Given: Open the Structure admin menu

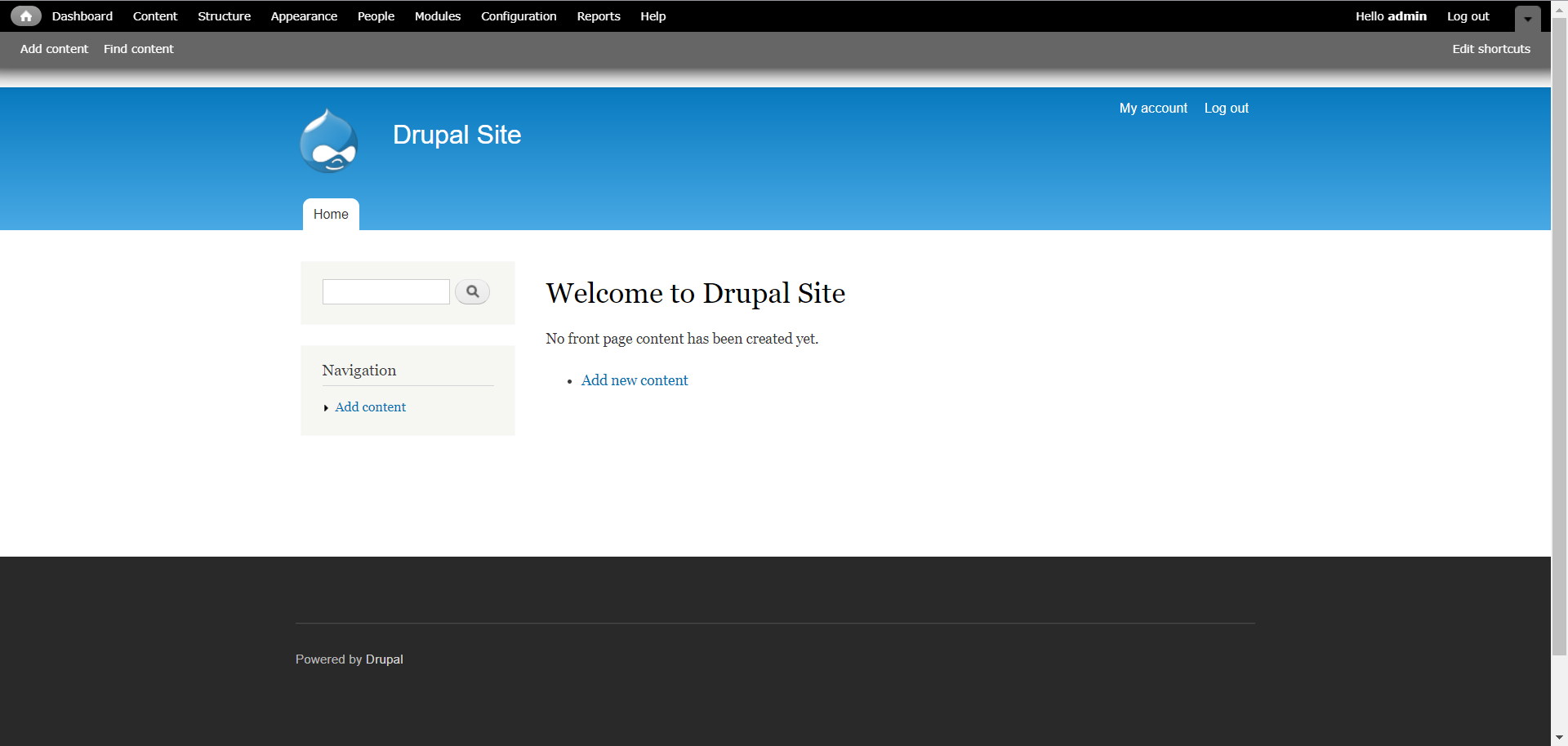Looking at the screenshot, I should tap(224, 16).
